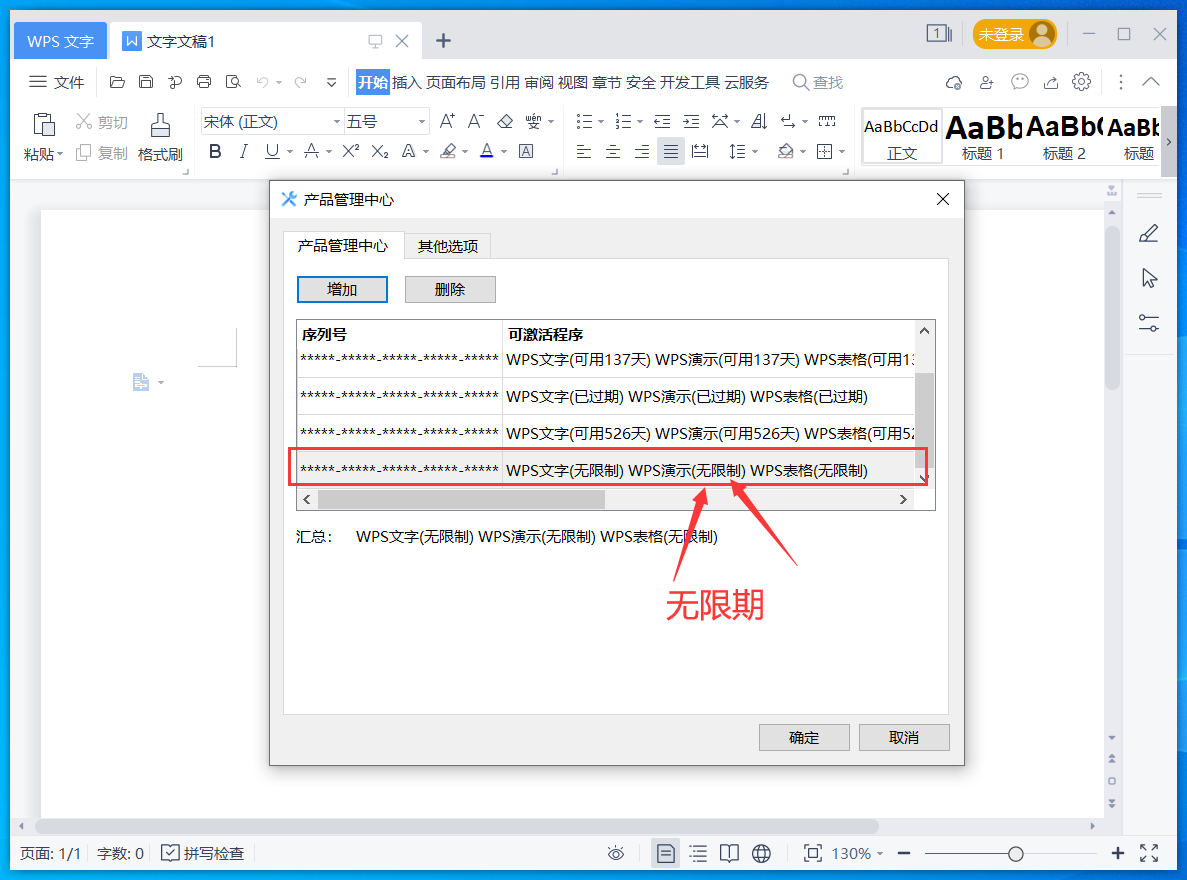Image resolution: width=1187 pixels, height=880 pixels.
Task: Select Center alignment icon
Action: click(x=612, y=151)
